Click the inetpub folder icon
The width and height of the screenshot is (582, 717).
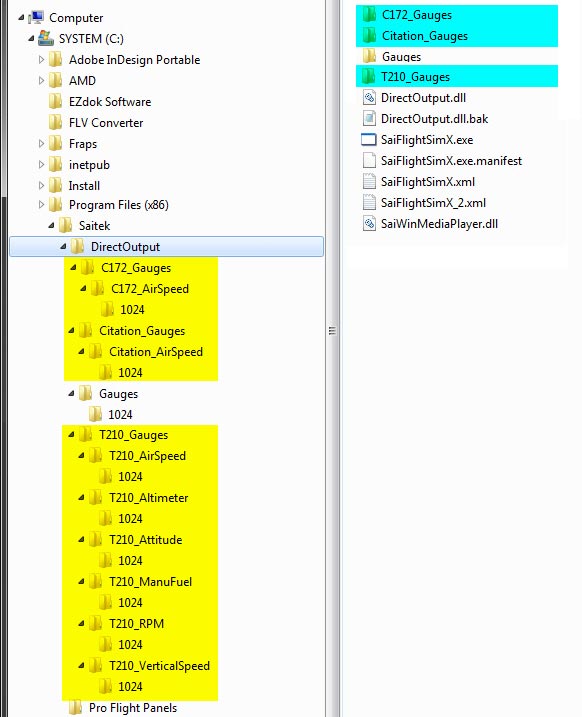pos(55,165)
